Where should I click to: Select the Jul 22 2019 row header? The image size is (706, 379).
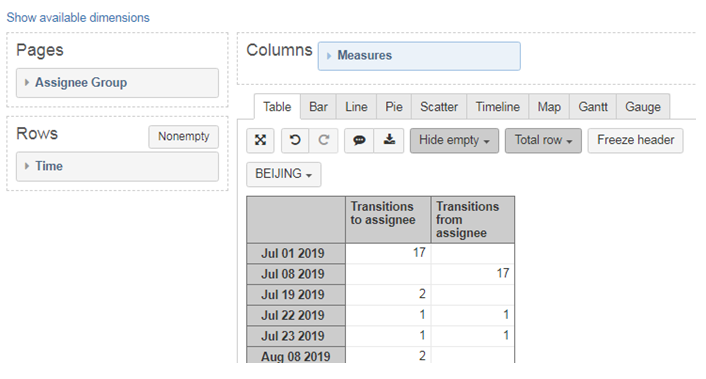(x=296, y=316)
